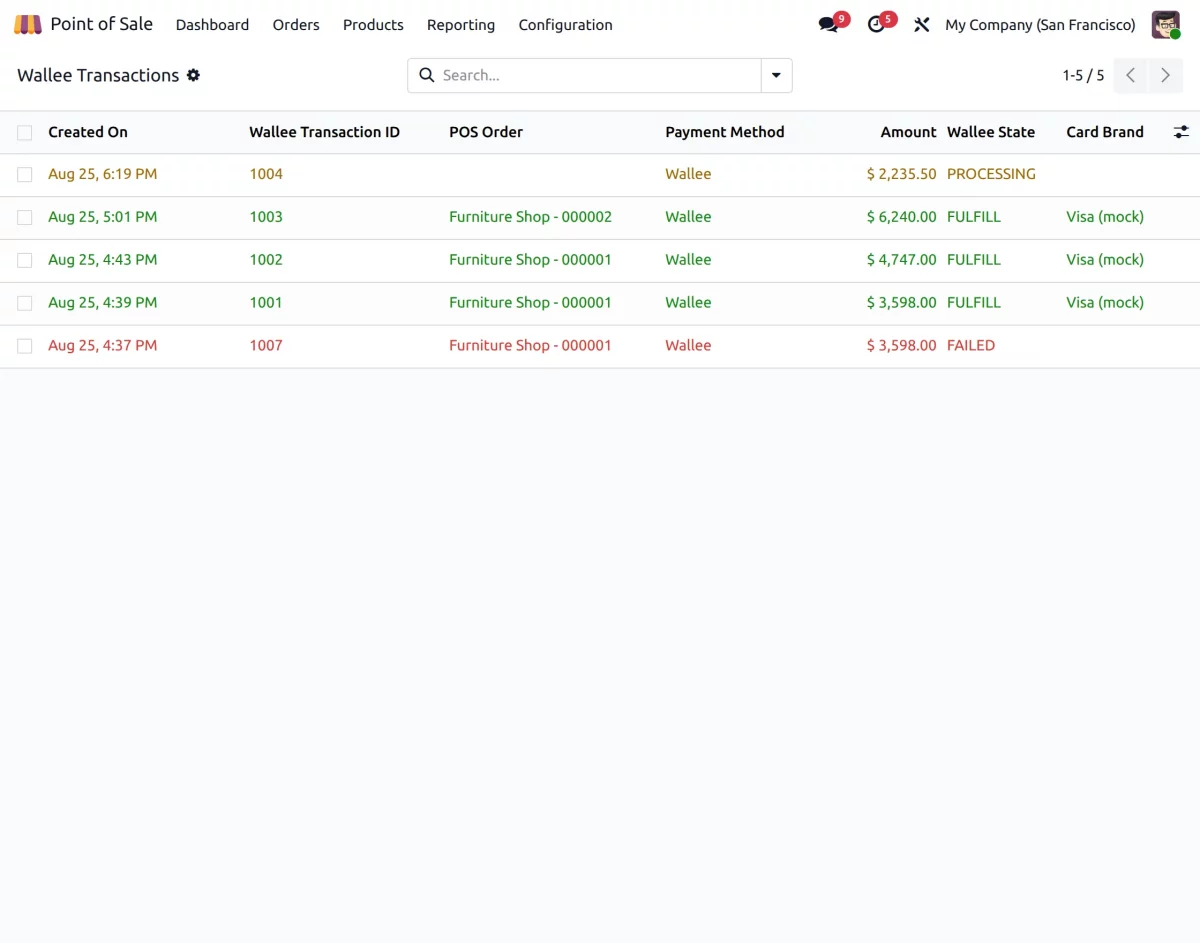Open the Aug 25, 4:39 PM record
The image size is (1200, 943).
[x=102, y=303]
